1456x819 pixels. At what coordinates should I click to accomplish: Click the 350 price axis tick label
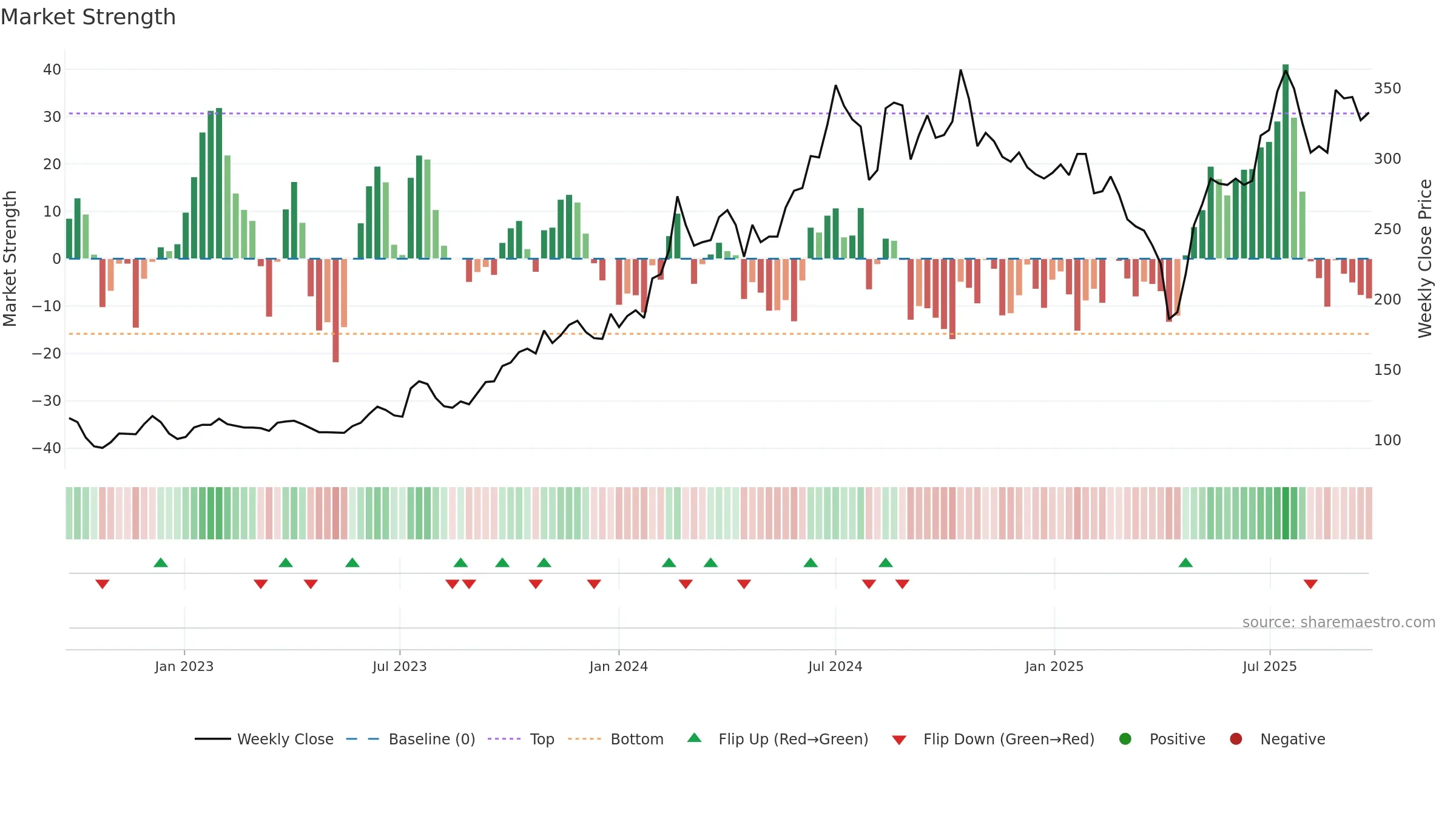coord(1387,89)
